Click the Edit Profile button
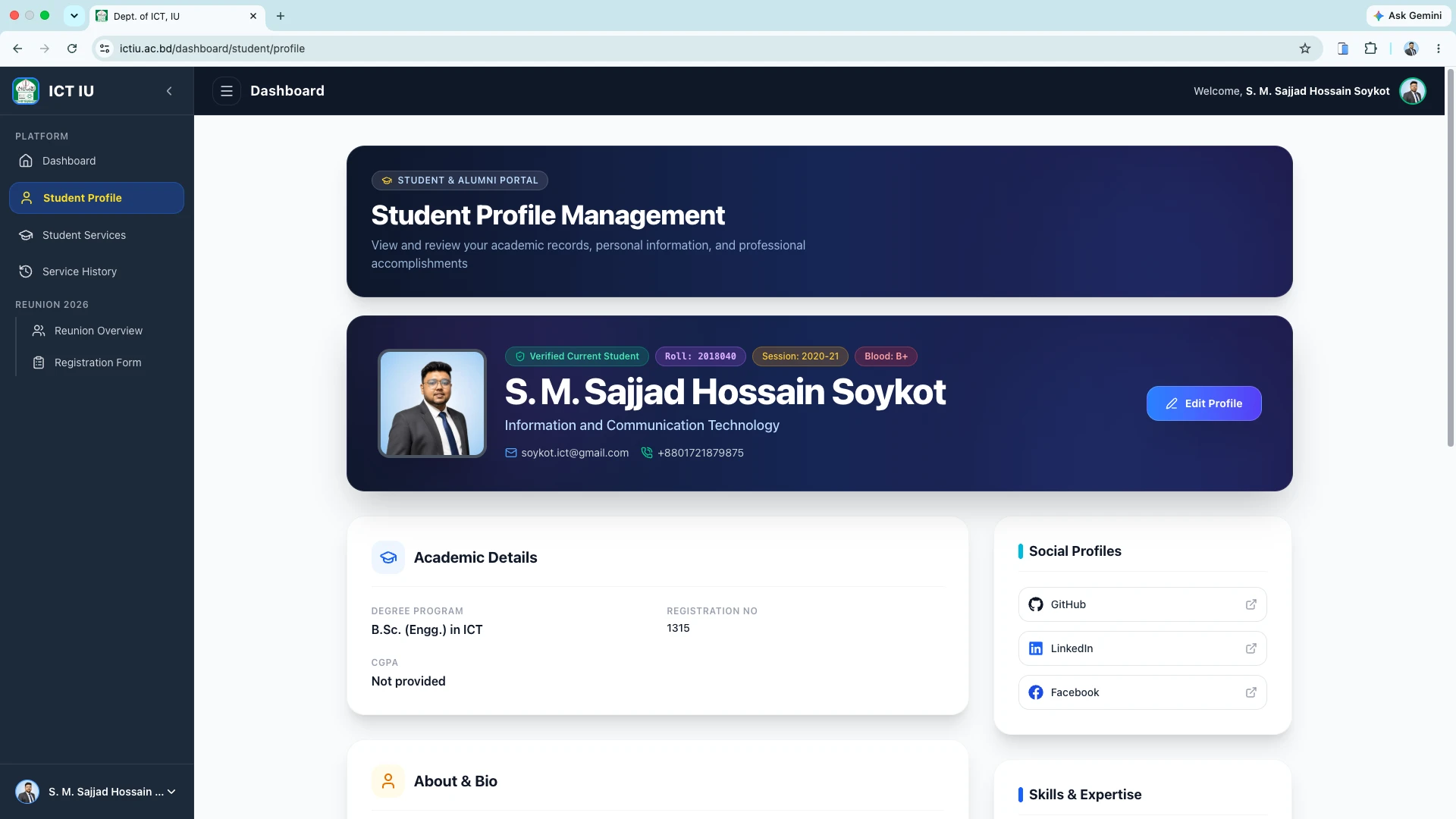Screen dimensions: 1456x819 (x=1203, y=403)
